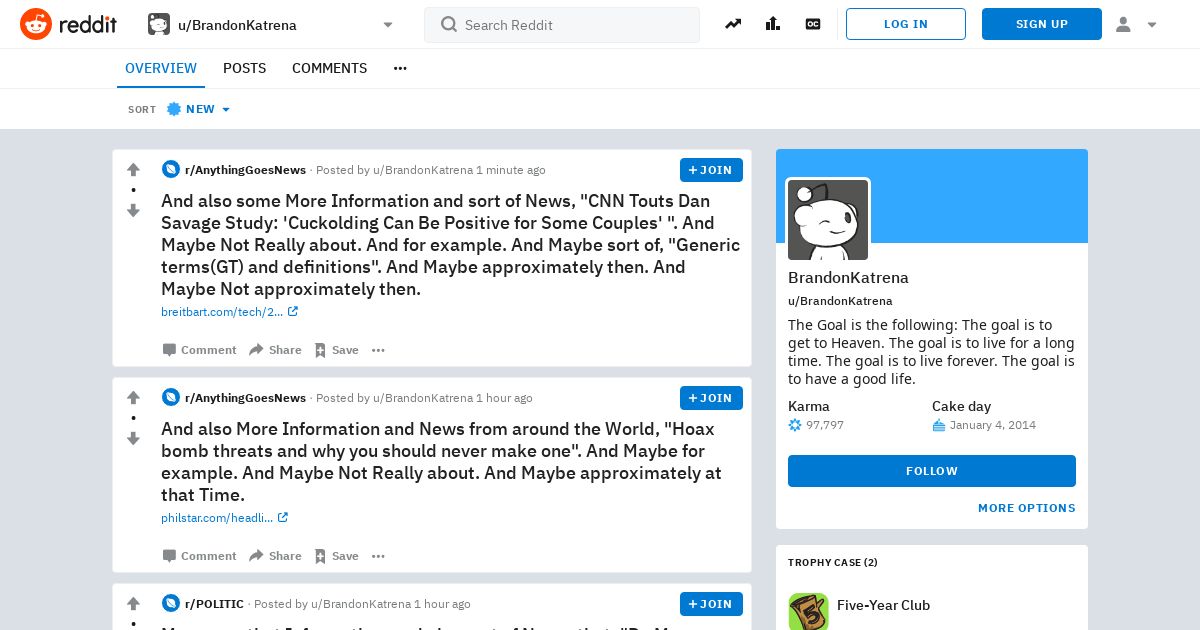
Task: Comment on the CNN Touts post
Action: (200, 350)
